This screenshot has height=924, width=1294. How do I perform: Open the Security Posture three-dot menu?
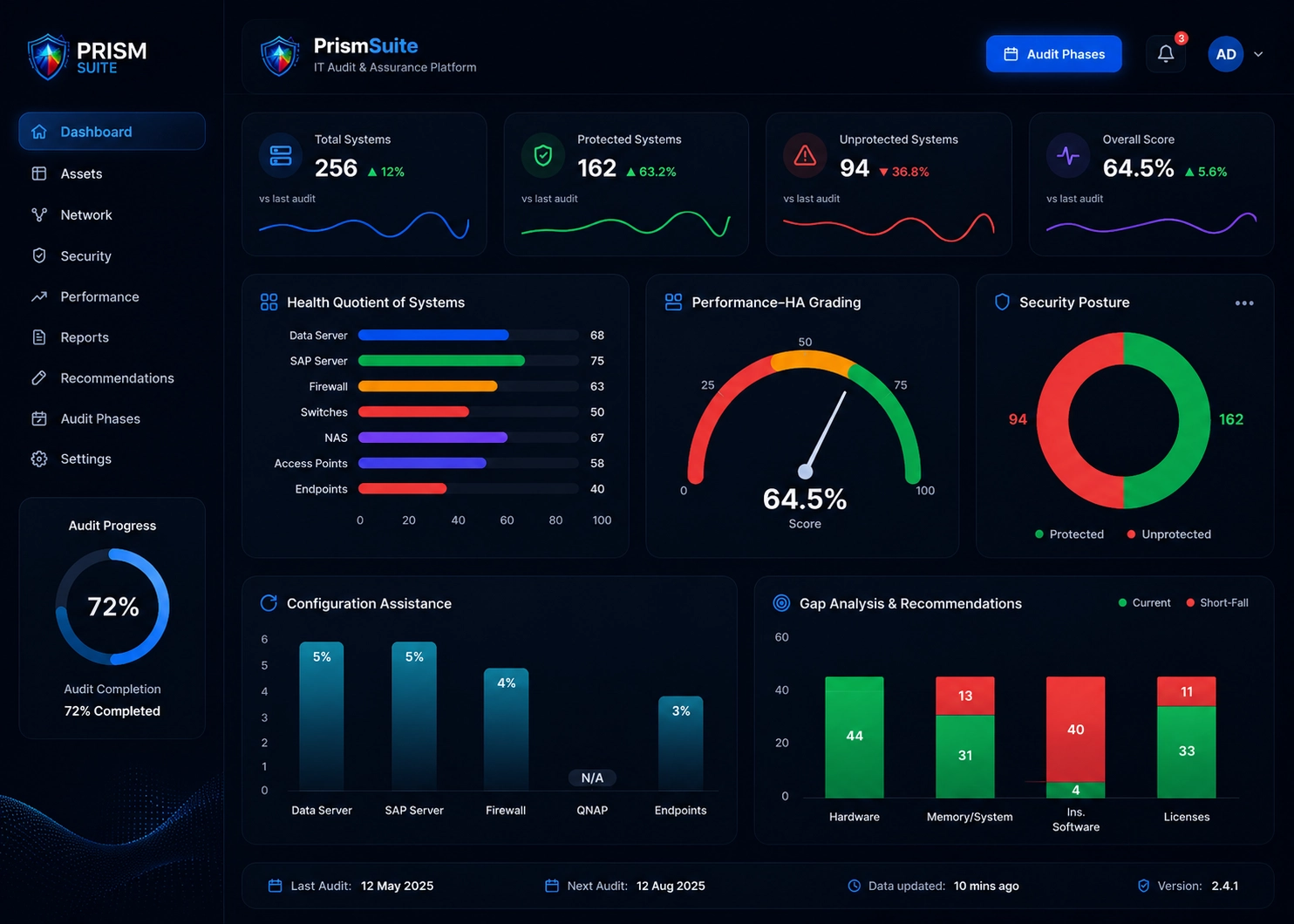click(x=1244, y=303)
